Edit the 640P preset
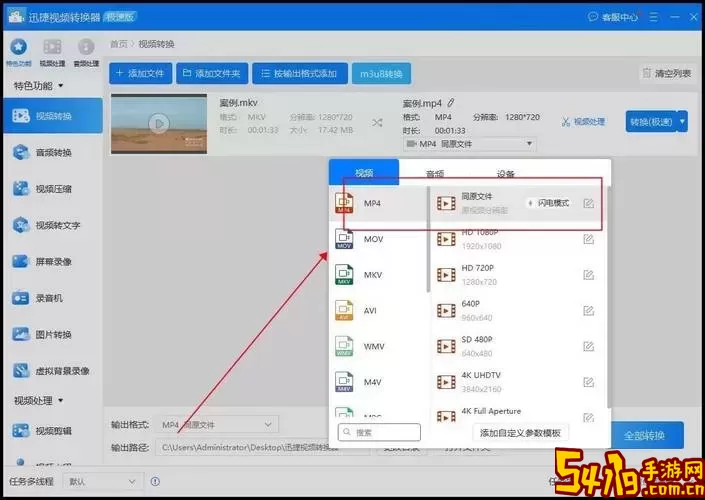 tap(589, 311)
